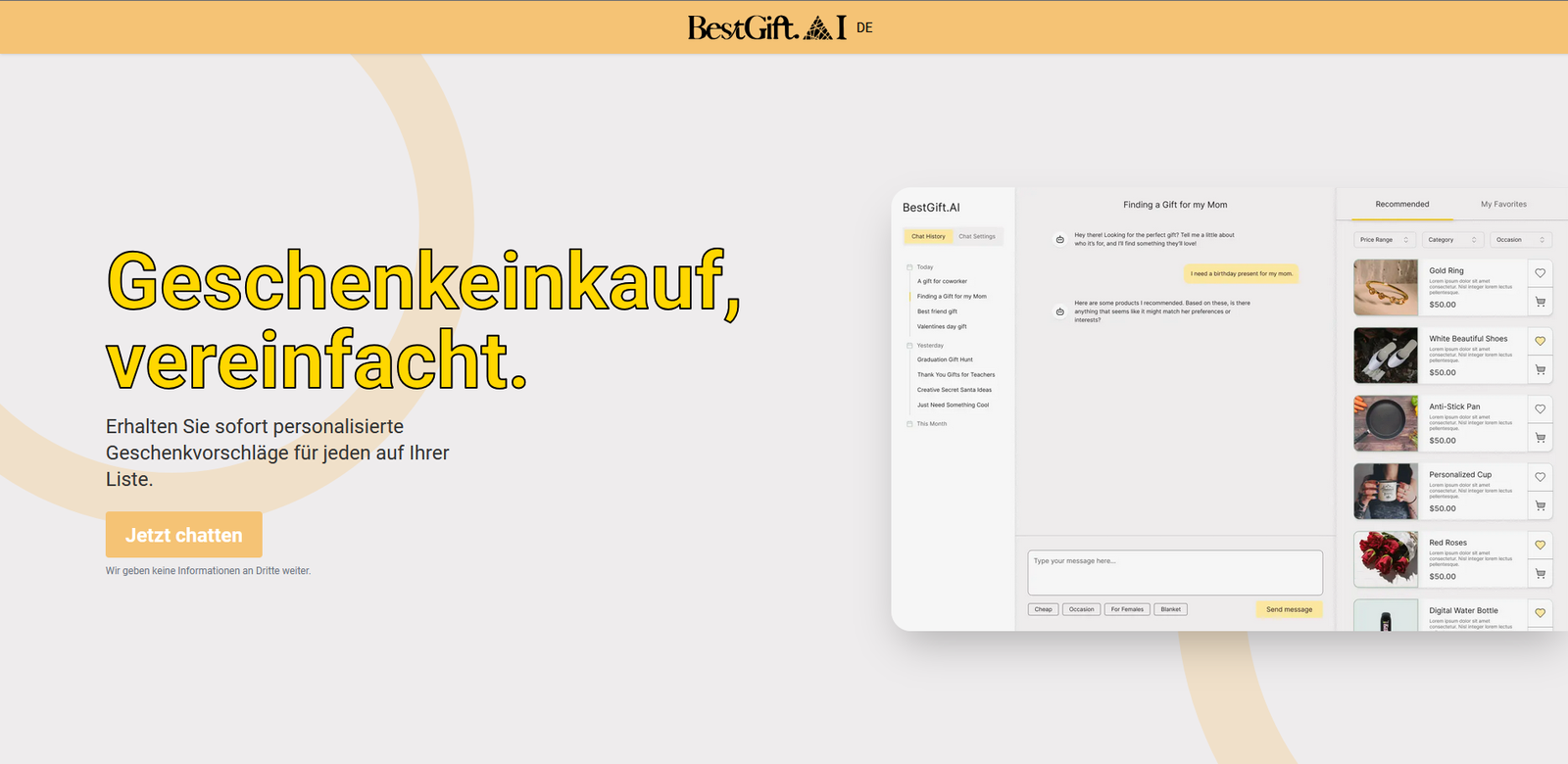The width and height of the screenshot is (1568, 764).
Task: Favorite the Anti-Stick Pan heart icon
Action: click(x=1541, y=409)
